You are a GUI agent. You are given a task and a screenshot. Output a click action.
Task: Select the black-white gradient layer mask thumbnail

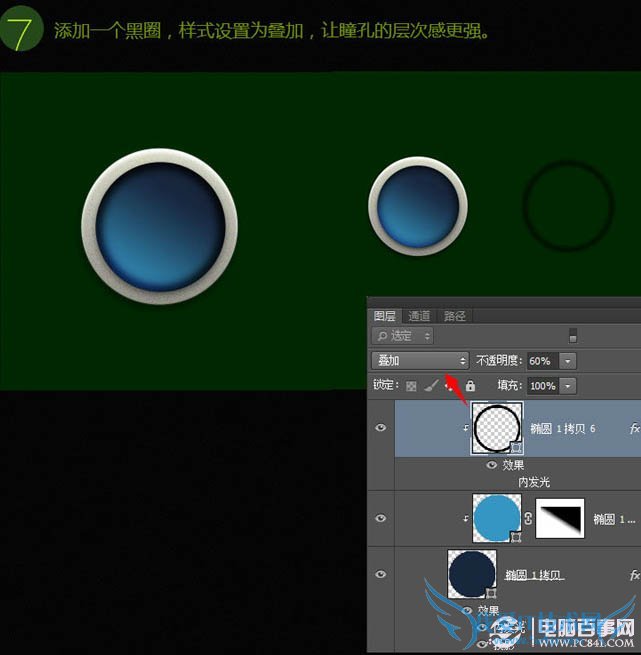click(560, 519)
